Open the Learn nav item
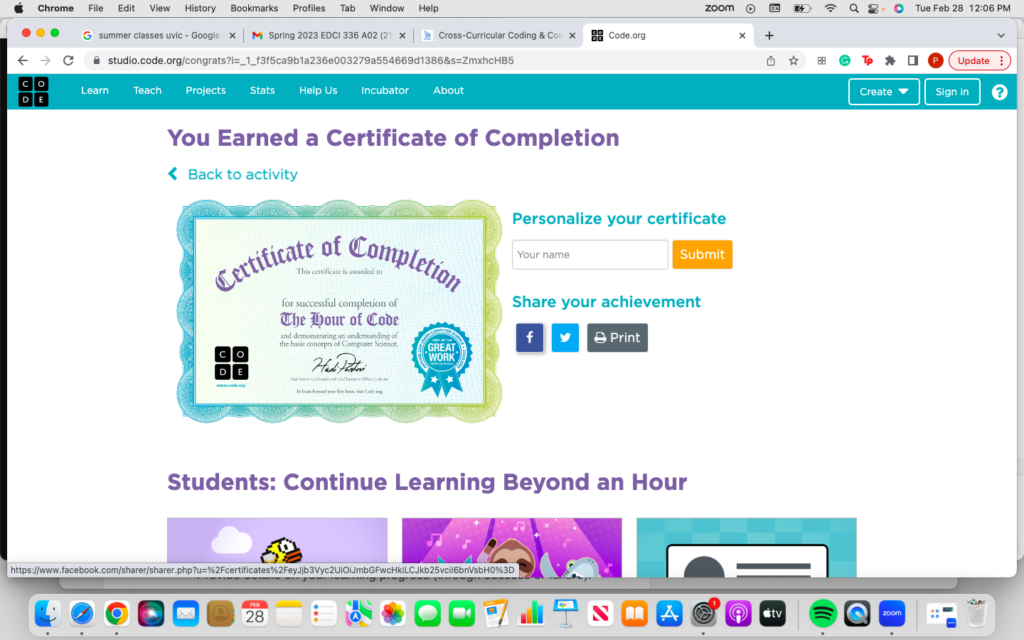This screenshot has height=640, width=1024. coord(95,91)
